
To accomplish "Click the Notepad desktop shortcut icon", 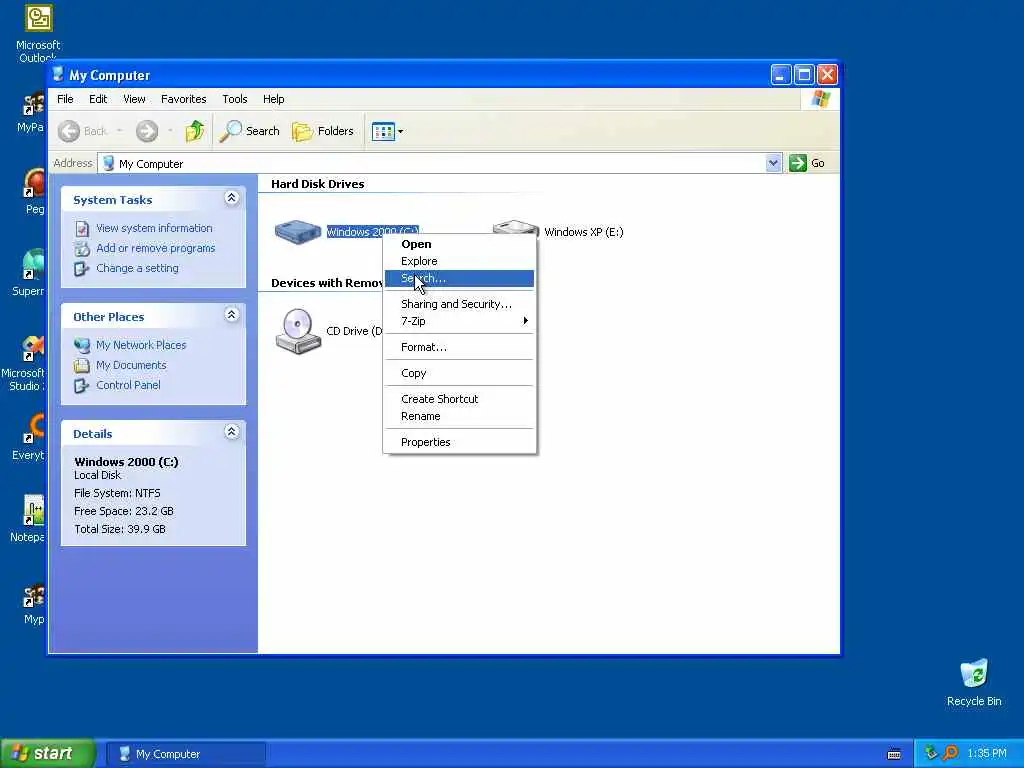I will (x=33, y=511).
